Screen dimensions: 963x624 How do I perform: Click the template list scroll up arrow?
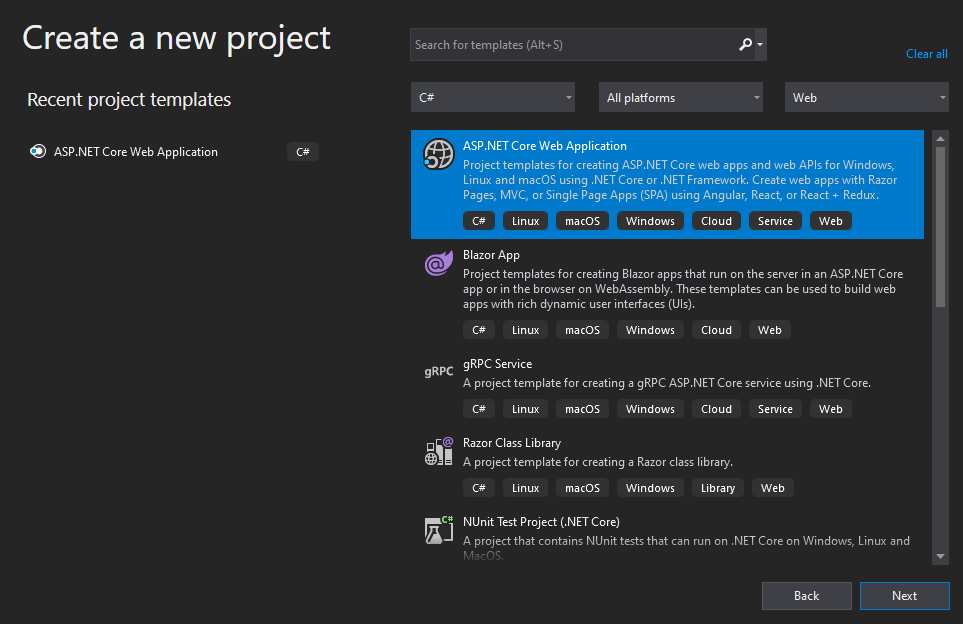tap(940, 138)
